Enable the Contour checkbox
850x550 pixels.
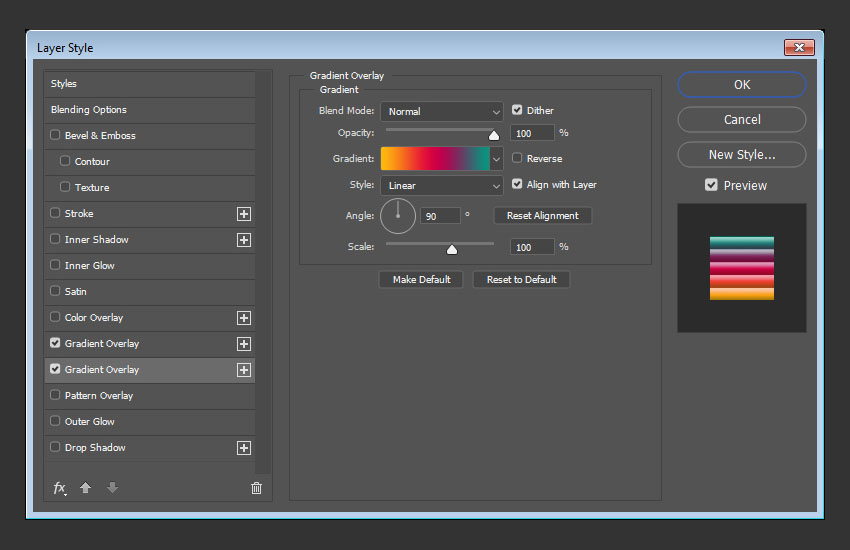65,160
